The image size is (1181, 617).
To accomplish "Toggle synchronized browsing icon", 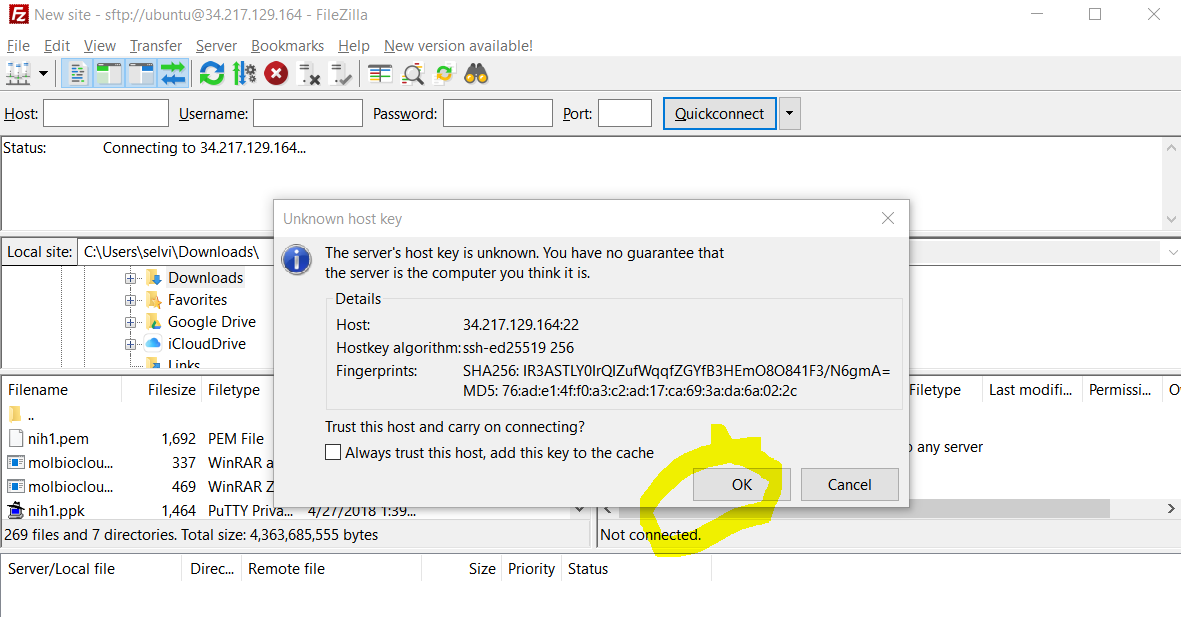I will coord(444,74).
